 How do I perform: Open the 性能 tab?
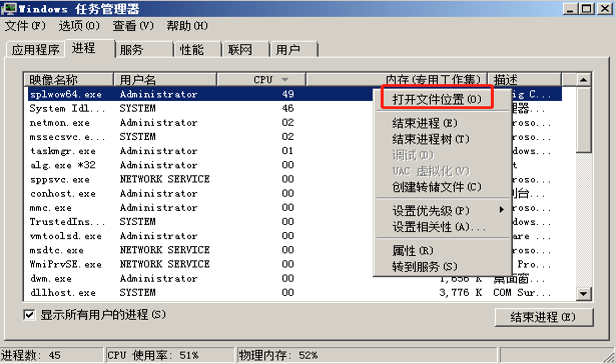[197, 50]
